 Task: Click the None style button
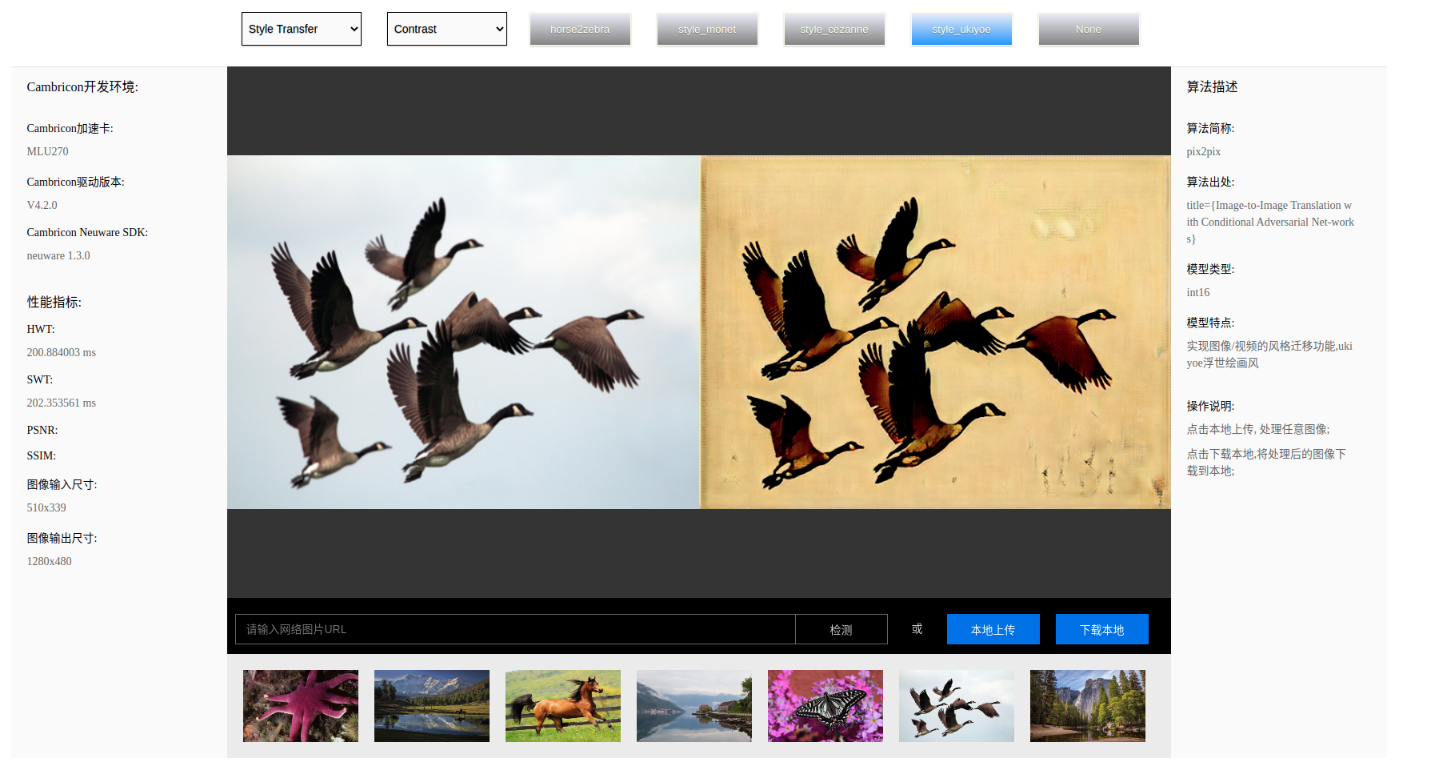(x=1088, y=29)
